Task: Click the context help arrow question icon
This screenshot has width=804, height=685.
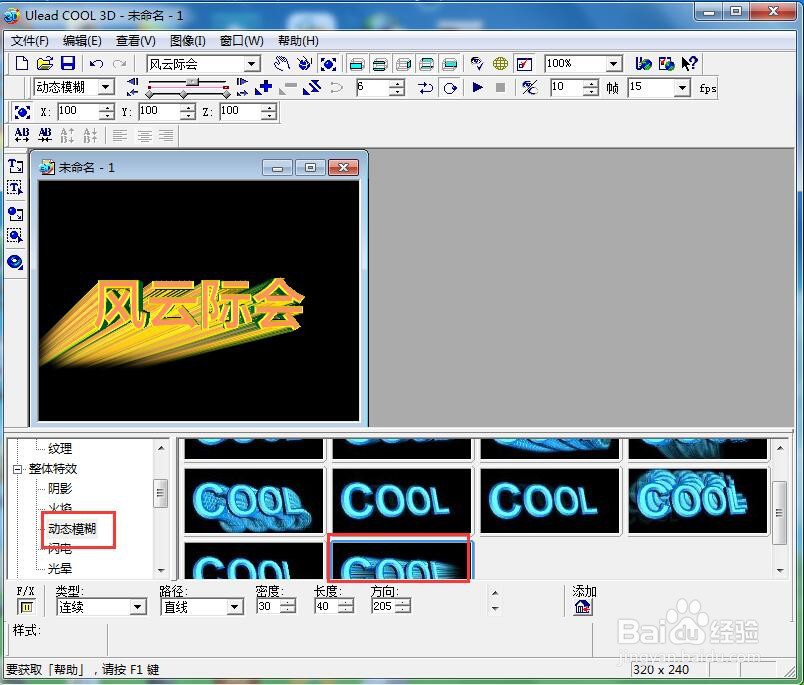Action: [690, 64]
